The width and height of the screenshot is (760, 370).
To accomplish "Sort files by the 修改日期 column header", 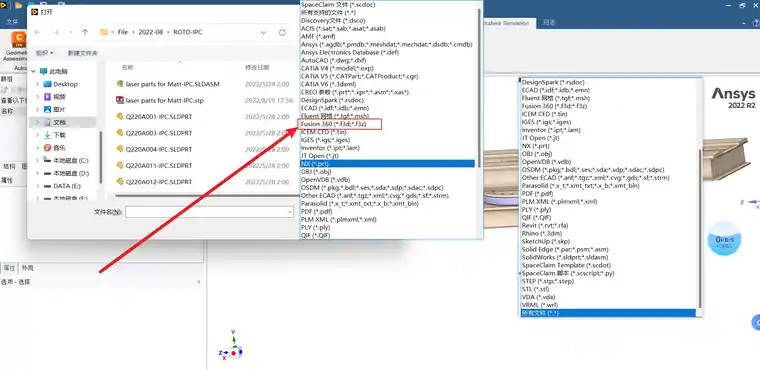I will click(257, 67).
